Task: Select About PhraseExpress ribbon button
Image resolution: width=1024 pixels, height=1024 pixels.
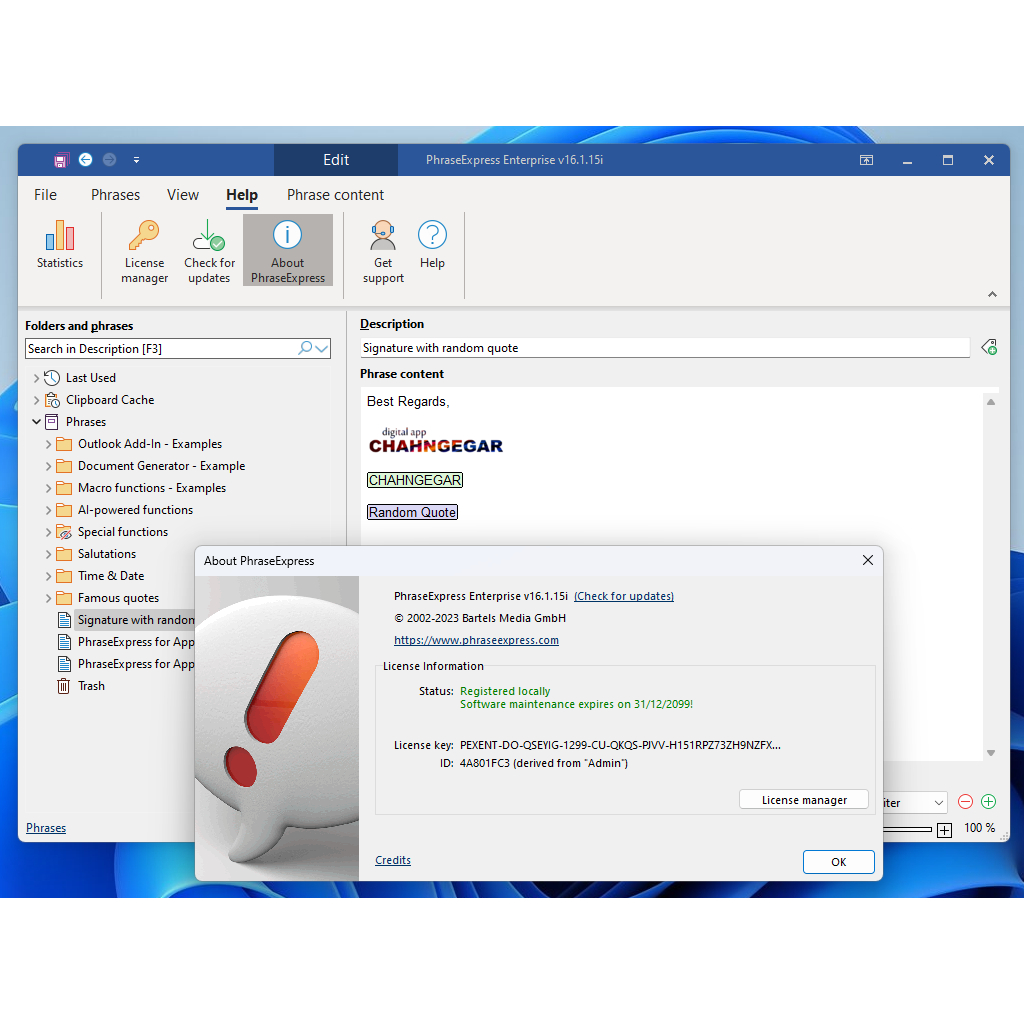Action: tap(287, 251)
